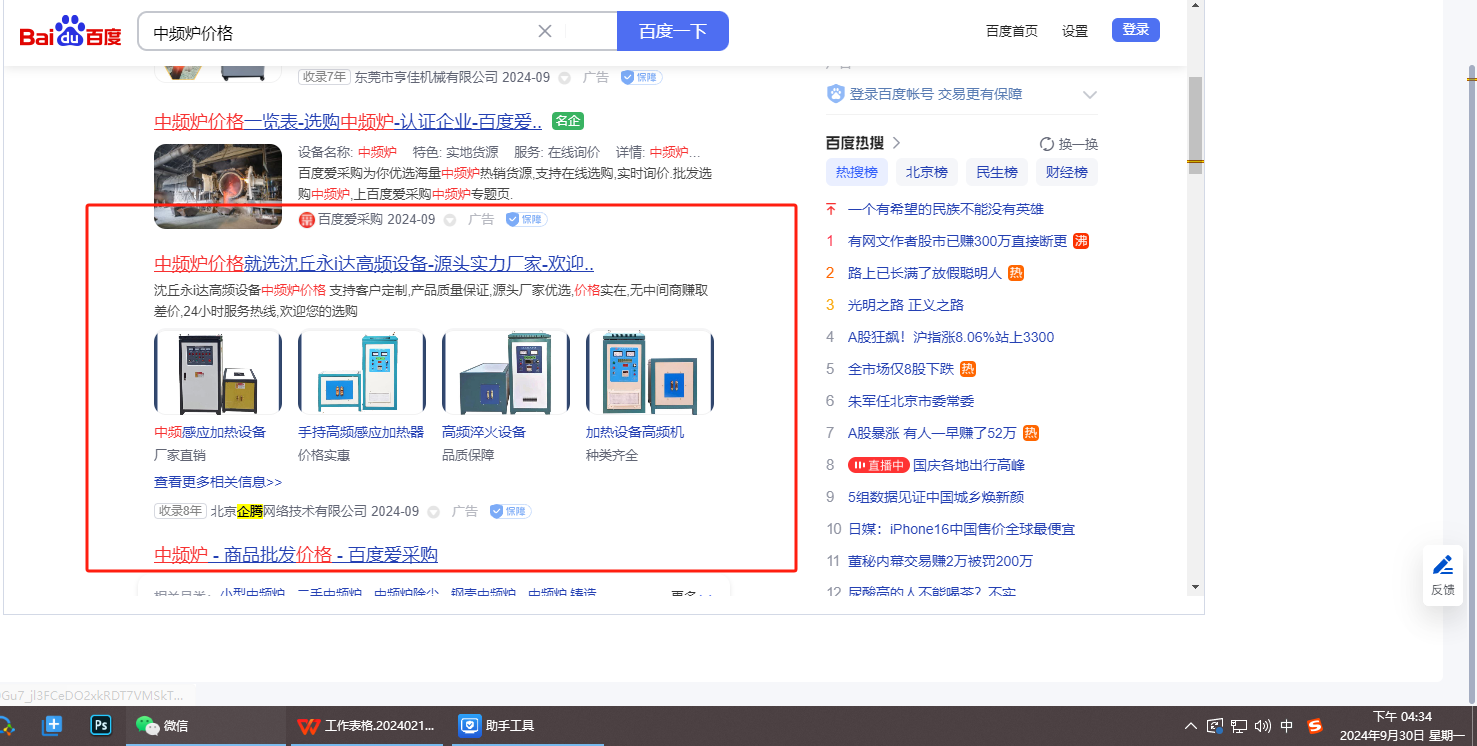
Task: Open 百度首页 in the top navigation
Action: pos(1012,31)
